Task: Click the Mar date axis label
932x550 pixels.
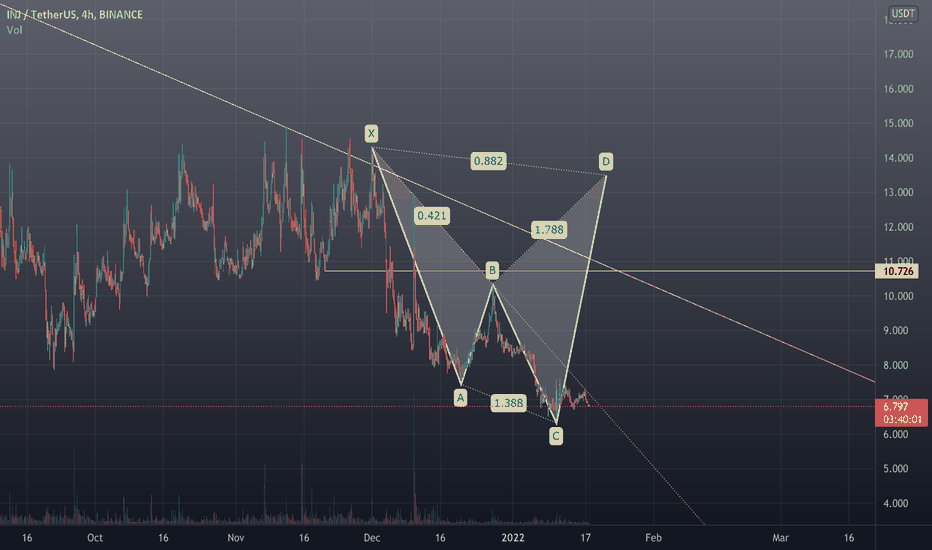Action: click(x=780, y=538)
